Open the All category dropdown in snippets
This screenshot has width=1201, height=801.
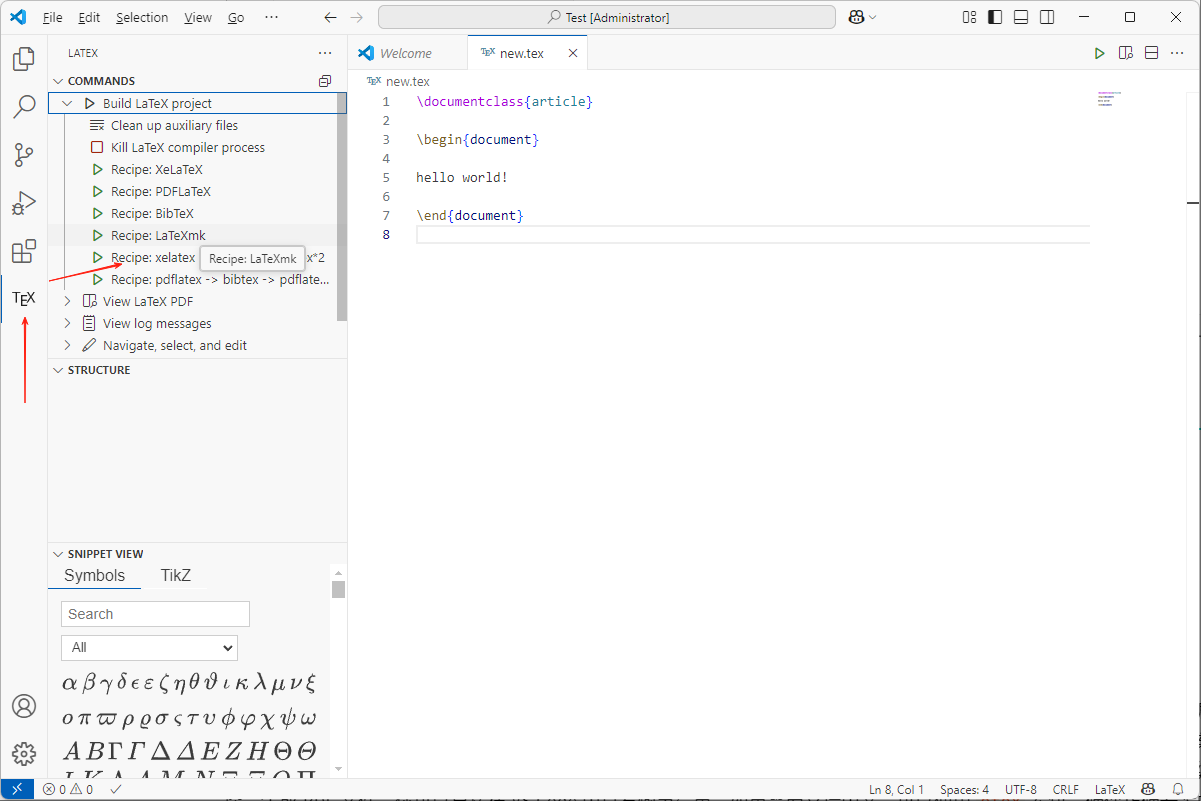point(149,647)
